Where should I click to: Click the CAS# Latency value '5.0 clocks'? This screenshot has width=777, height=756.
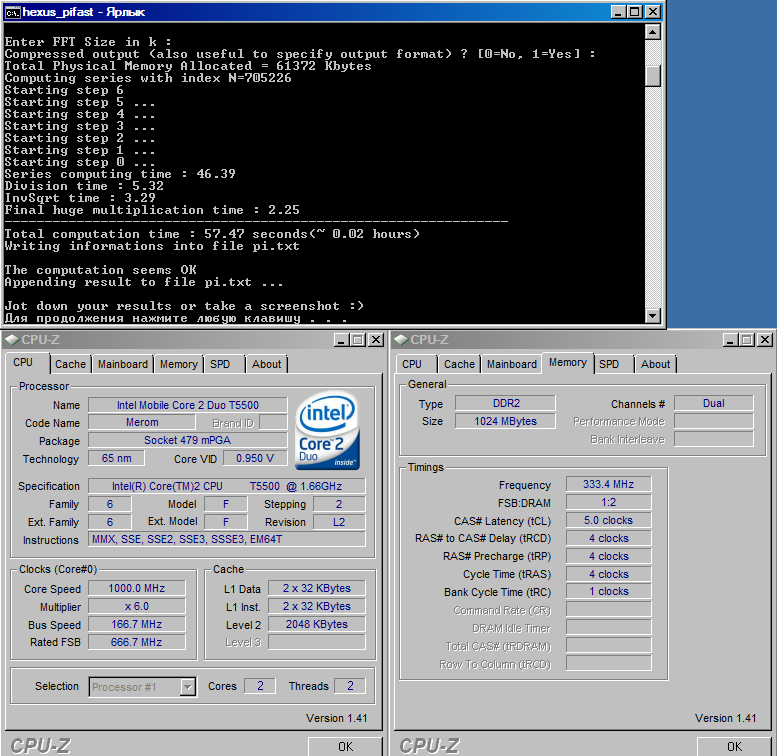(609, 520)
